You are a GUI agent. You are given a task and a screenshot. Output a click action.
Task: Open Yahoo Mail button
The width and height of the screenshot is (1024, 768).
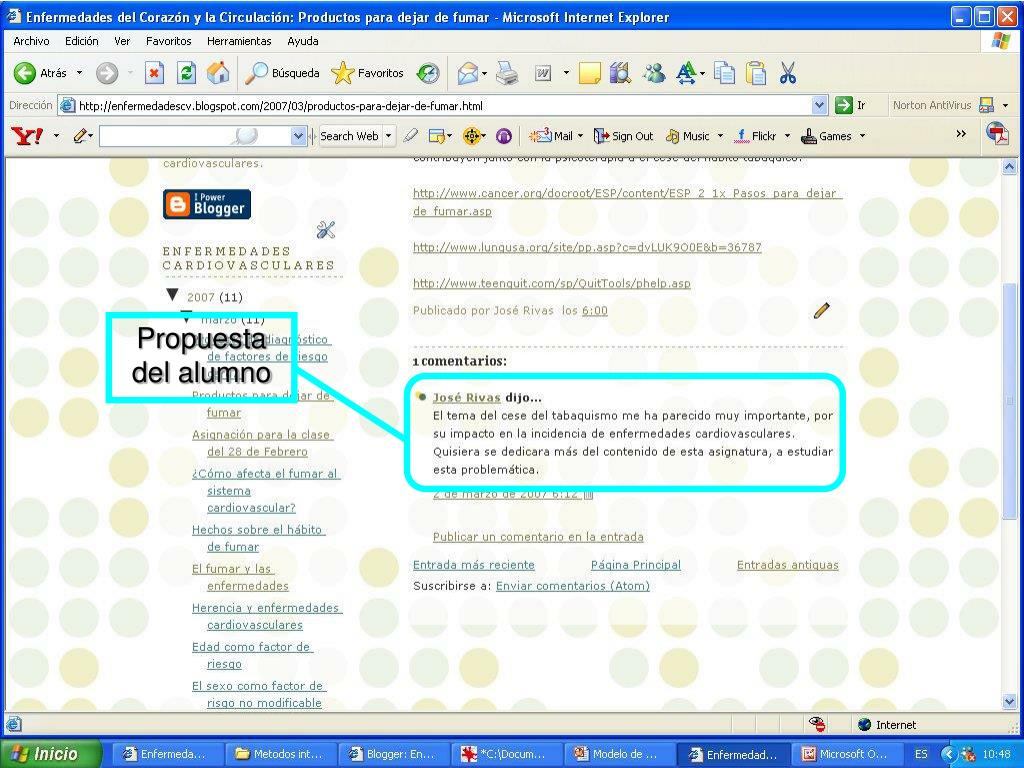click(x=550, y=136)
